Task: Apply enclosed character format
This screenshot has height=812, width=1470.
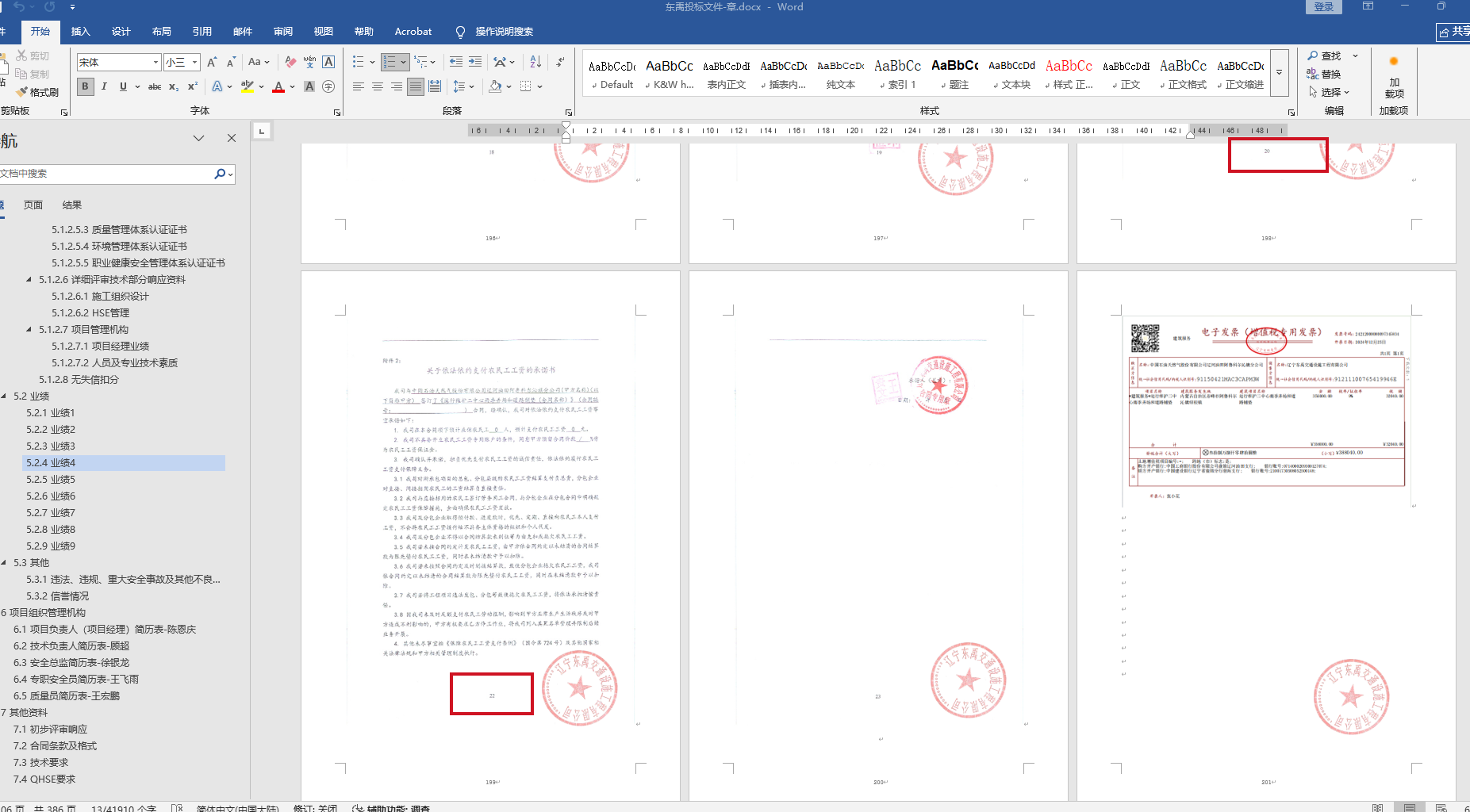Action: pyautogui.click(x=328, y=86)
